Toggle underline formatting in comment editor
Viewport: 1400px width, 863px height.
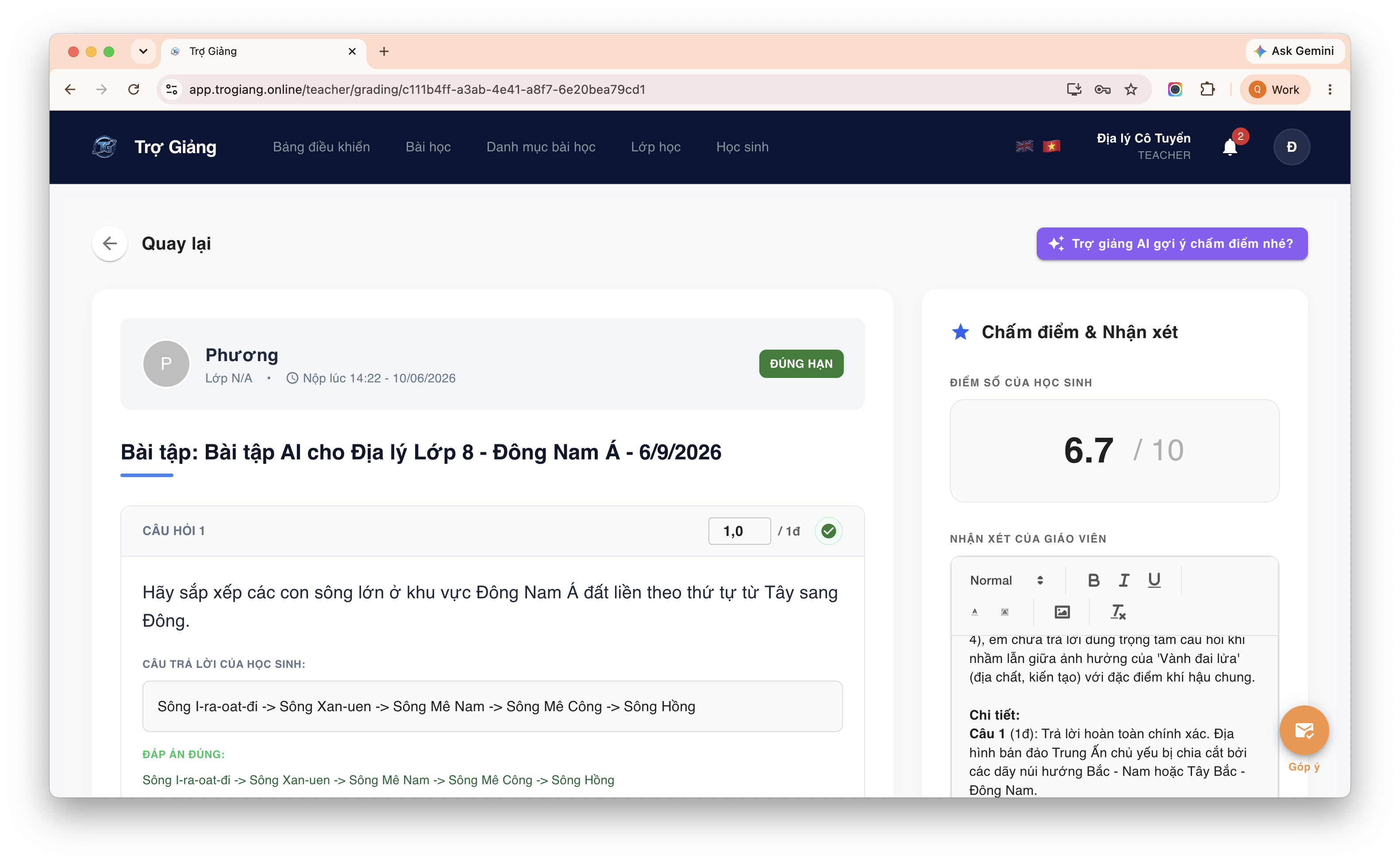tap(1154, 580)
